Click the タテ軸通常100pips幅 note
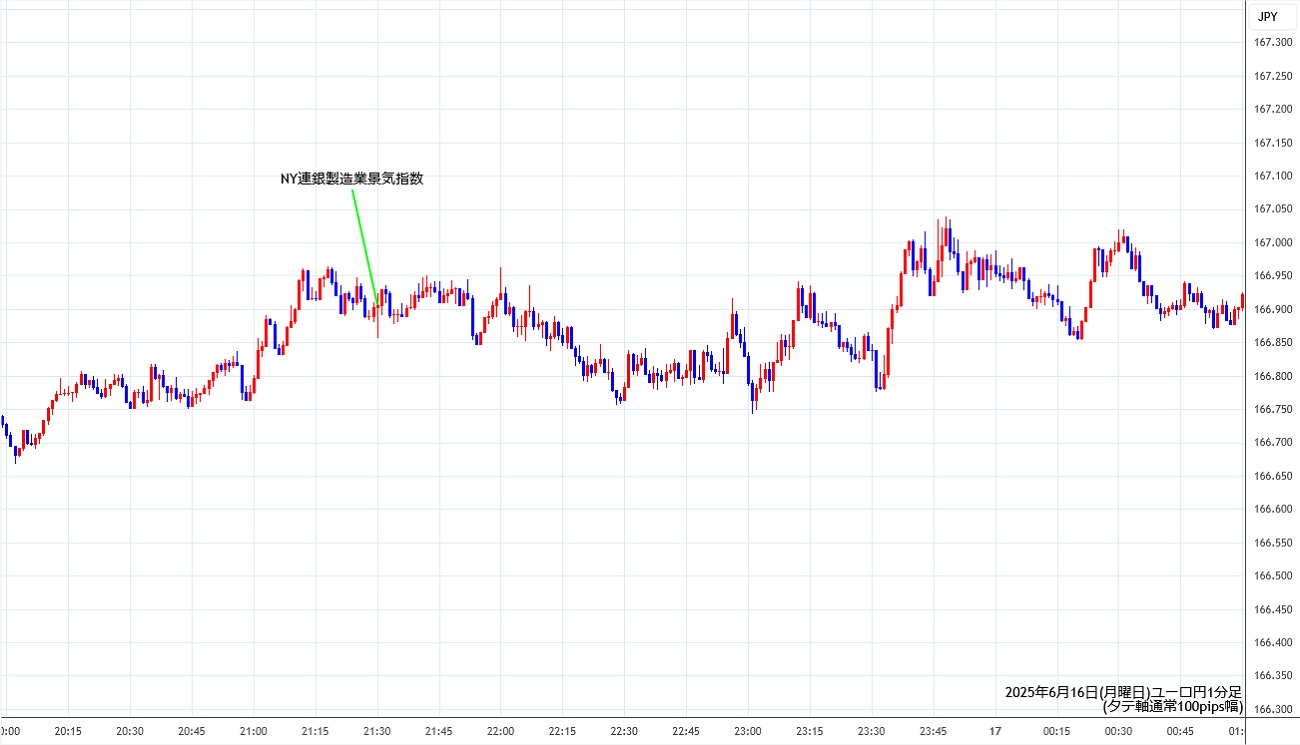1300x745 pixels. coord(1173,706)
